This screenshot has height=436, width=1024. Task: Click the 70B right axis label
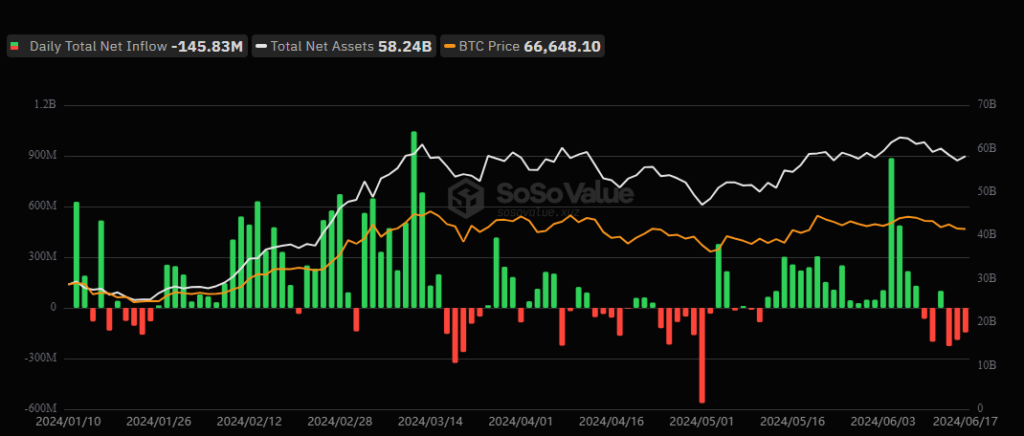pyautogui.click(x=988, y=104)
